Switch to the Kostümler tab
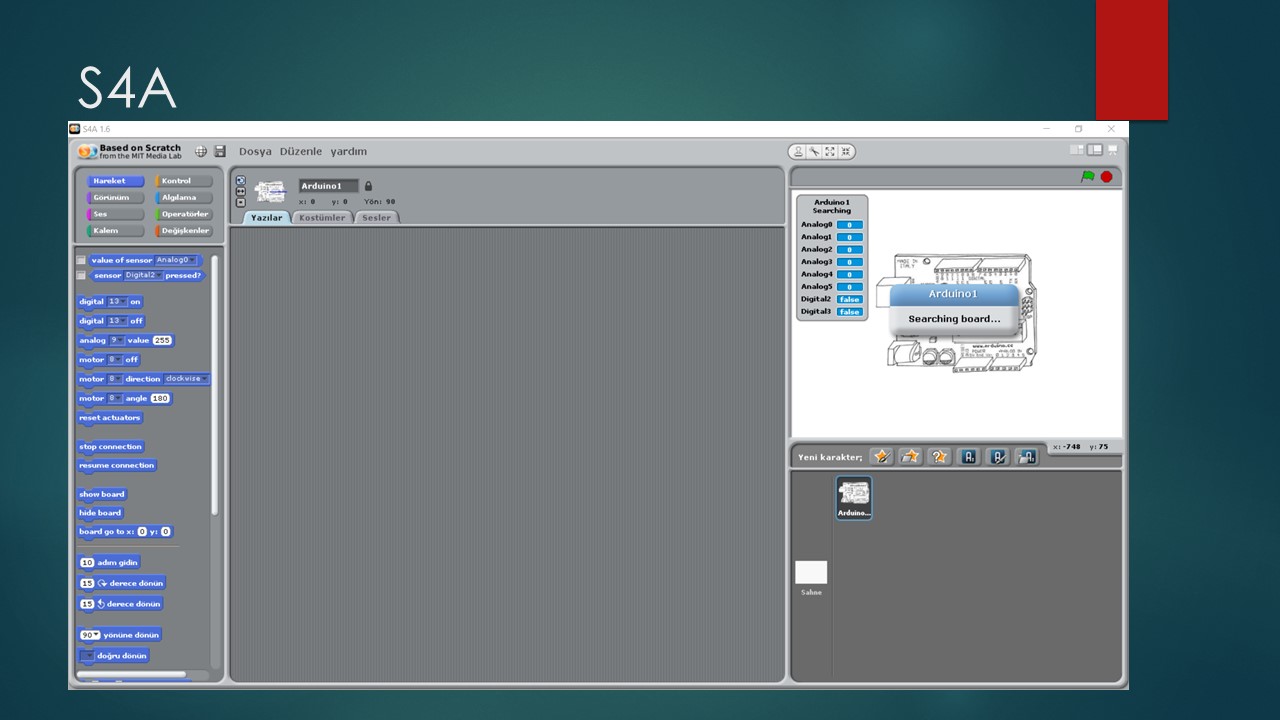1280x720 pixels. coord(323,217)
